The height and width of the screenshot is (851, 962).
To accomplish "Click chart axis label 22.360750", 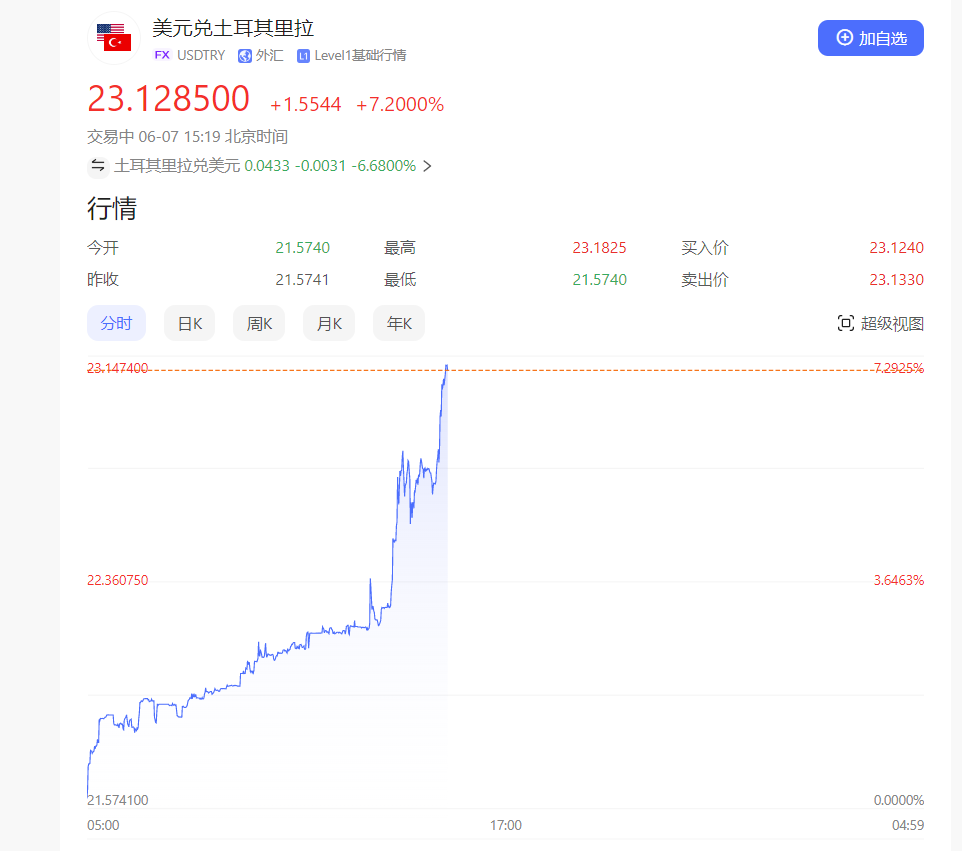I will coord(118,580).
